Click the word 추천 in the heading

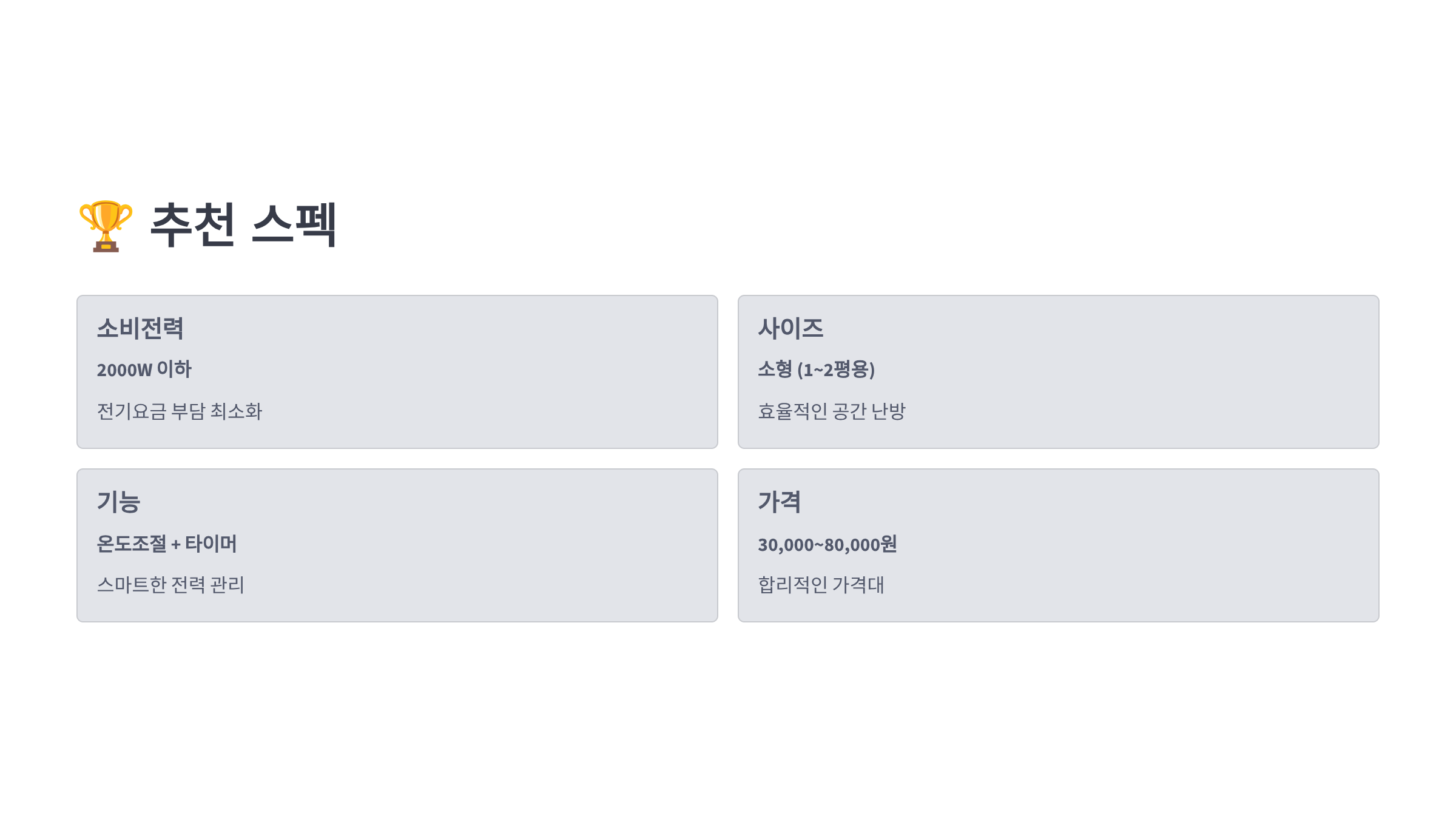(x=193, y=225)
